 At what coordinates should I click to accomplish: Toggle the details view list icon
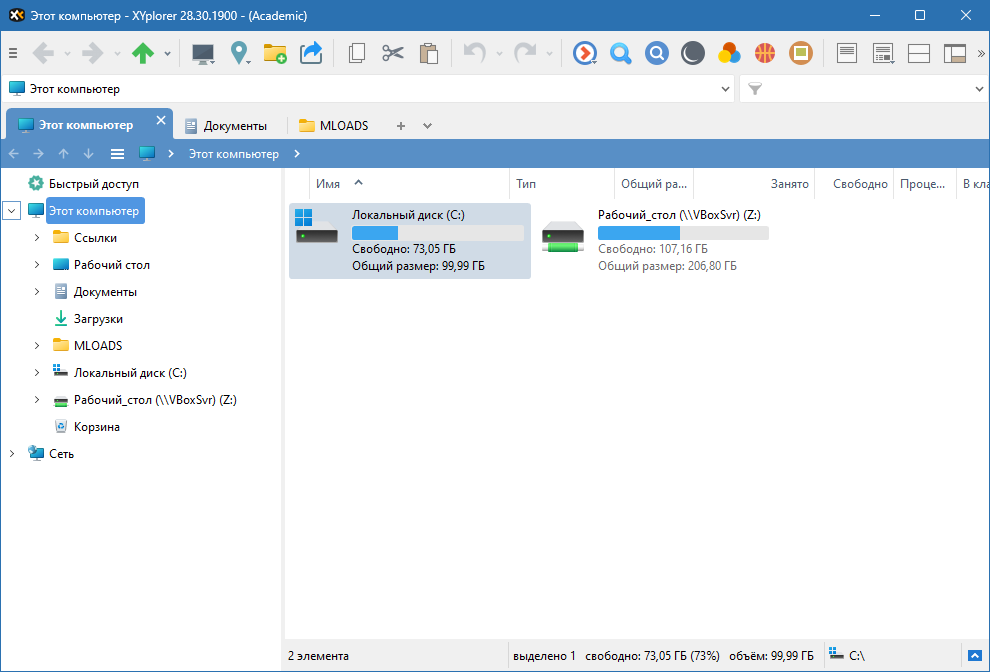coord(847,54)
